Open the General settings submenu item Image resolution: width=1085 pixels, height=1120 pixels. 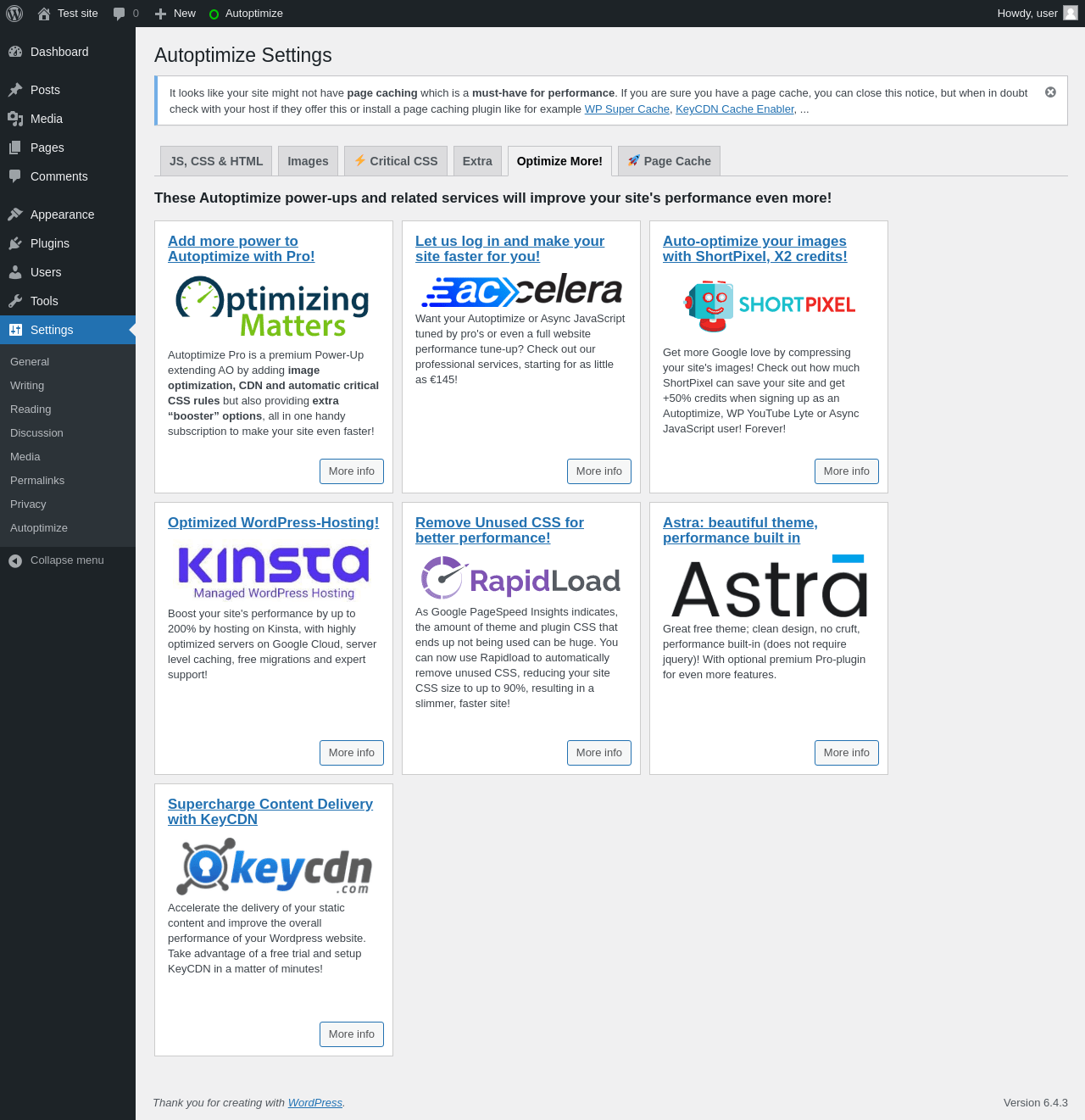[x=30, y=362]
